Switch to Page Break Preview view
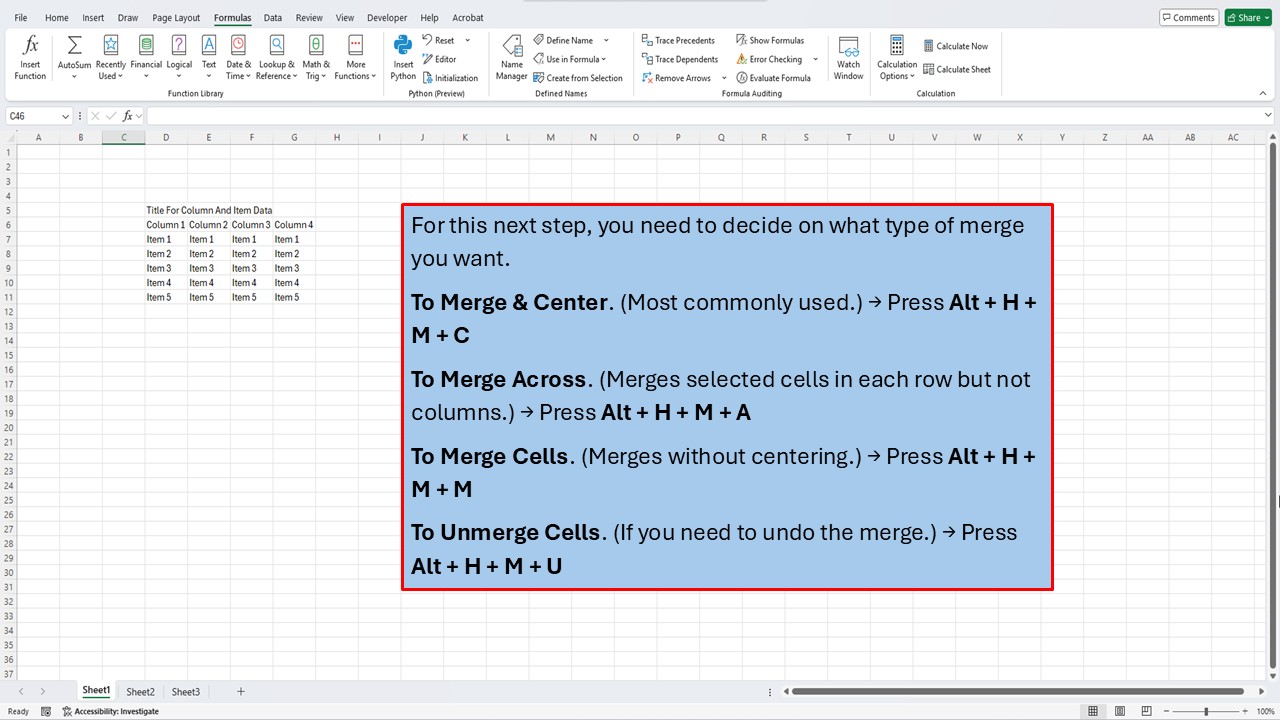Image resolution: width=1280 pixels, height=720 pixels. tap(1145, 710)
